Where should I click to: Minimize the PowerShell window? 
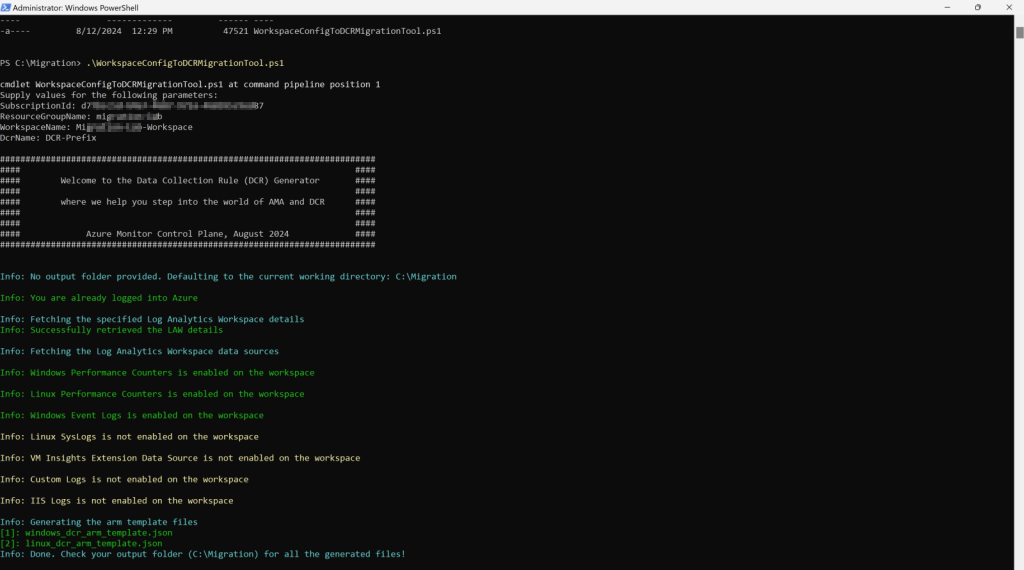947,7
